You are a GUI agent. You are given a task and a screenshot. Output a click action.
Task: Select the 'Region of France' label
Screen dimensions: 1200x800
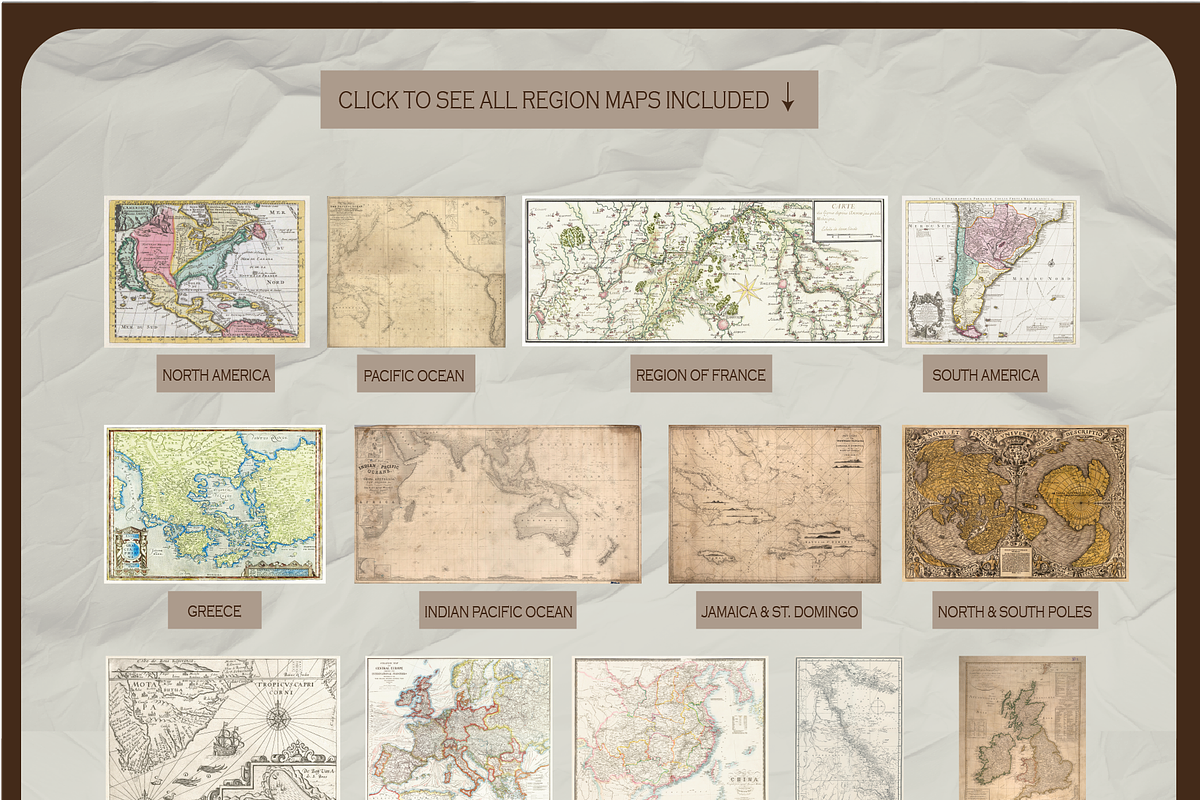click(701, 376)
